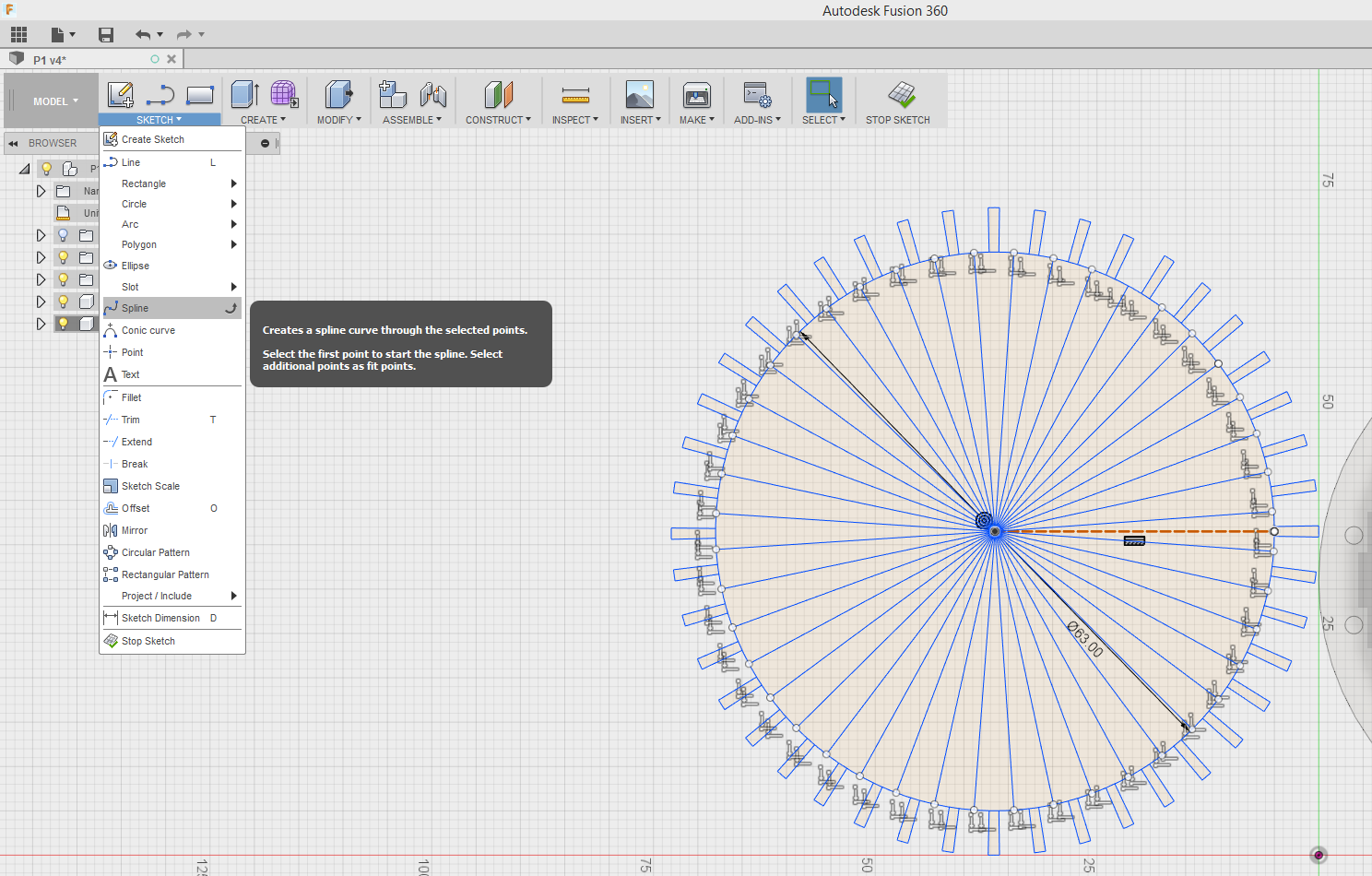Toggle the root component lightbulb visibility
Image resolution: width=1372 pixels, height=876 pixels.
46,169
